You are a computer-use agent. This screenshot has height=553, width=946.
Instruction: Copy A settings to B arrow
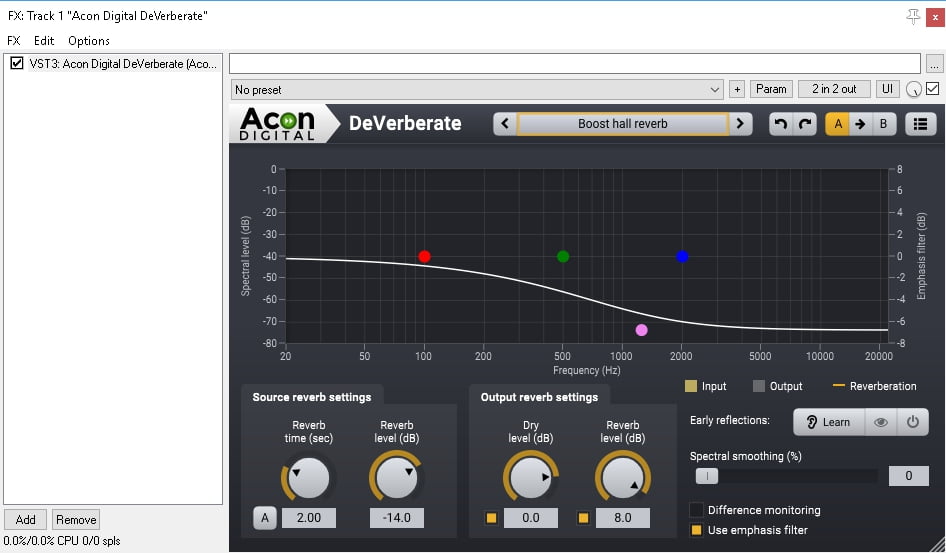coord(860,124)
